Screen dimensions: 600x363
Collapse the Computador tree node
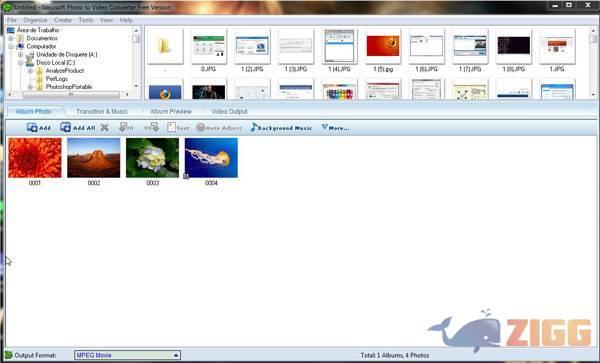11,46
